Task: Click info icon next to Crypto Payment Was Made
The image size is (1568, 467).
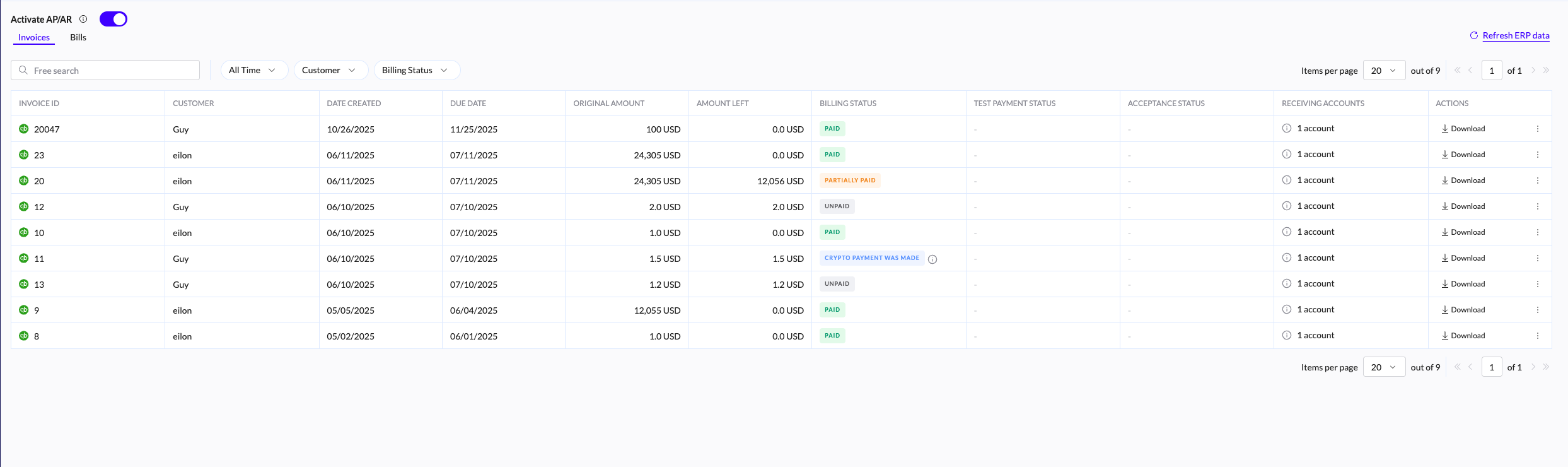Action: [x=932, y=259]
